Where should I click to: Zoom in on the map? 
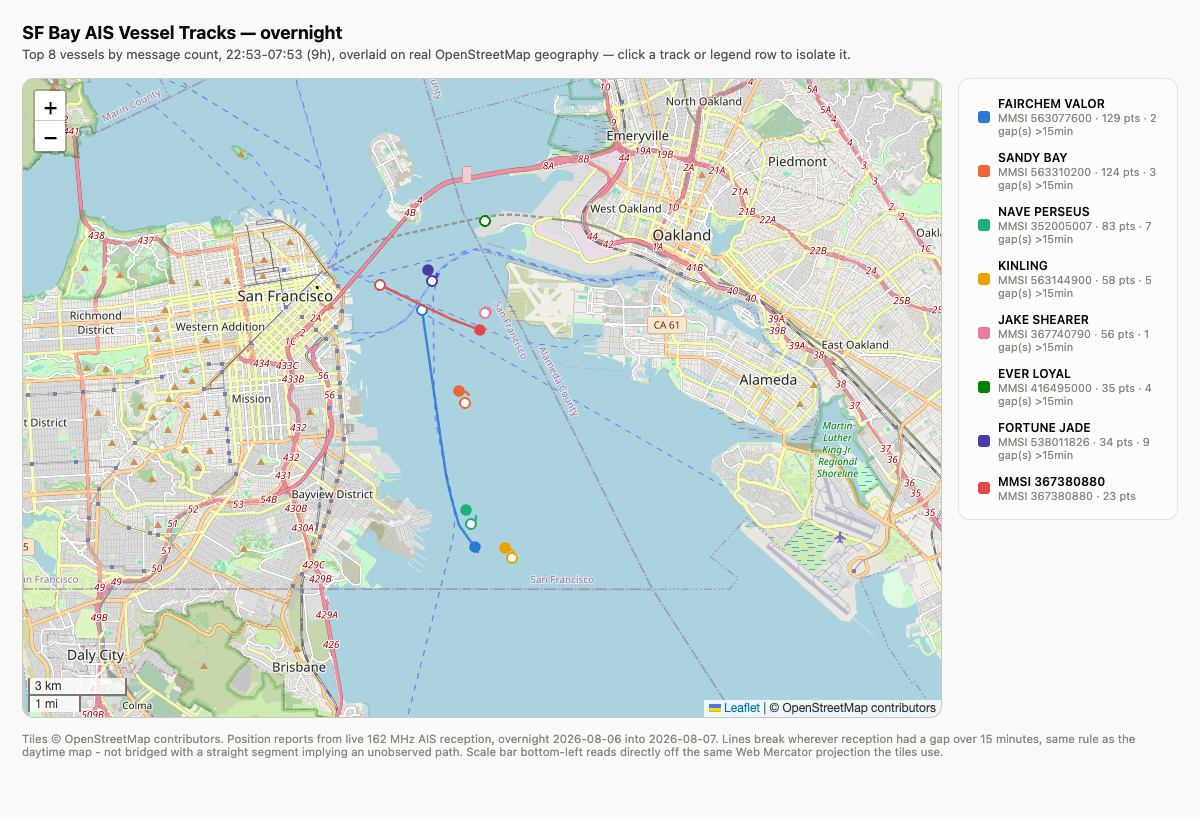pos(50,107)
